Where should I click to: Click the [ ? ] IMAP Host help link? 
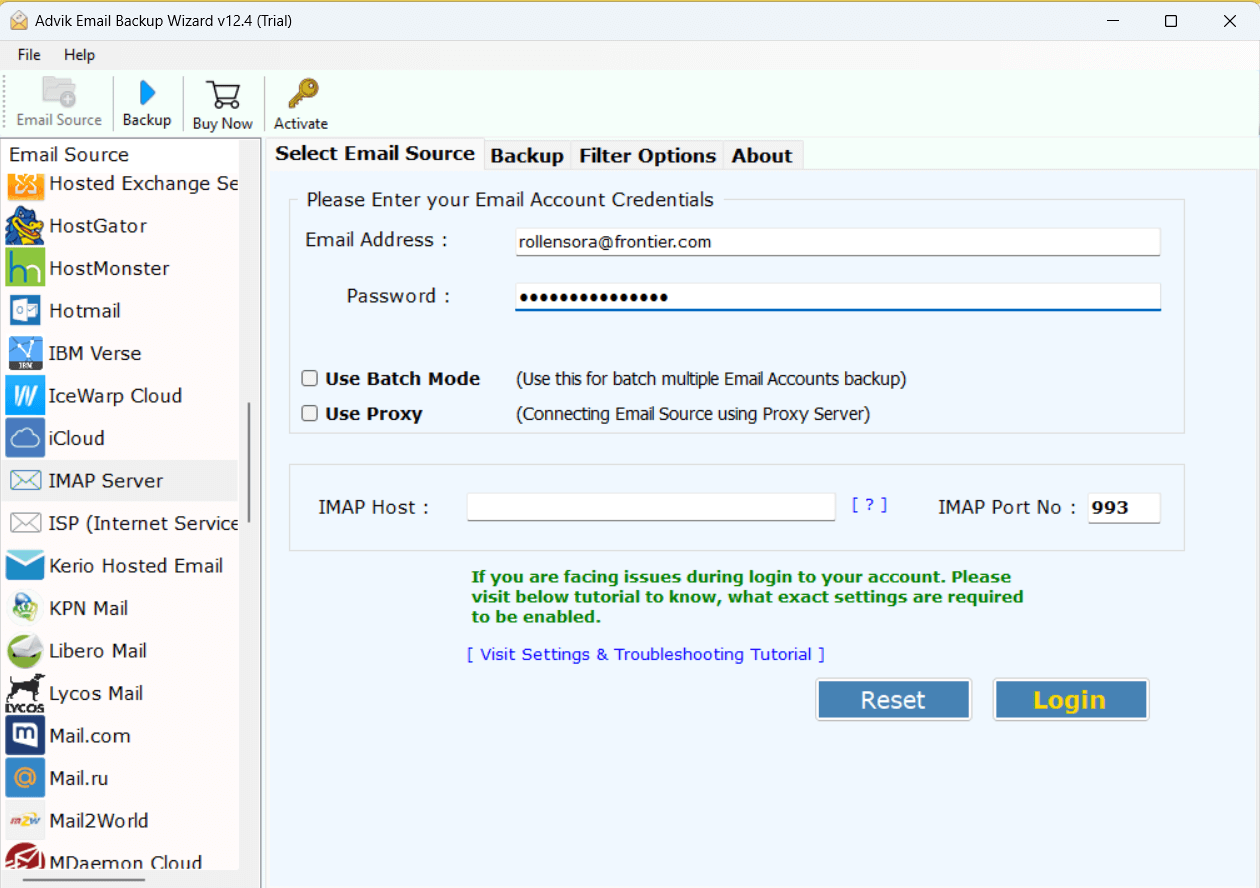click(x=869, y=505)
